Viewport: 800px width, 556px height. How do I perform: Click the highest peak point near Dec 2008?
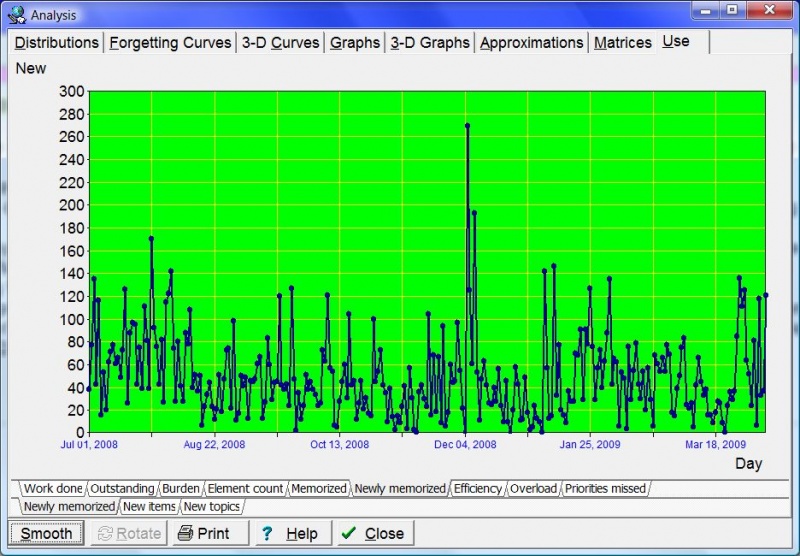[x=467, y=126]
